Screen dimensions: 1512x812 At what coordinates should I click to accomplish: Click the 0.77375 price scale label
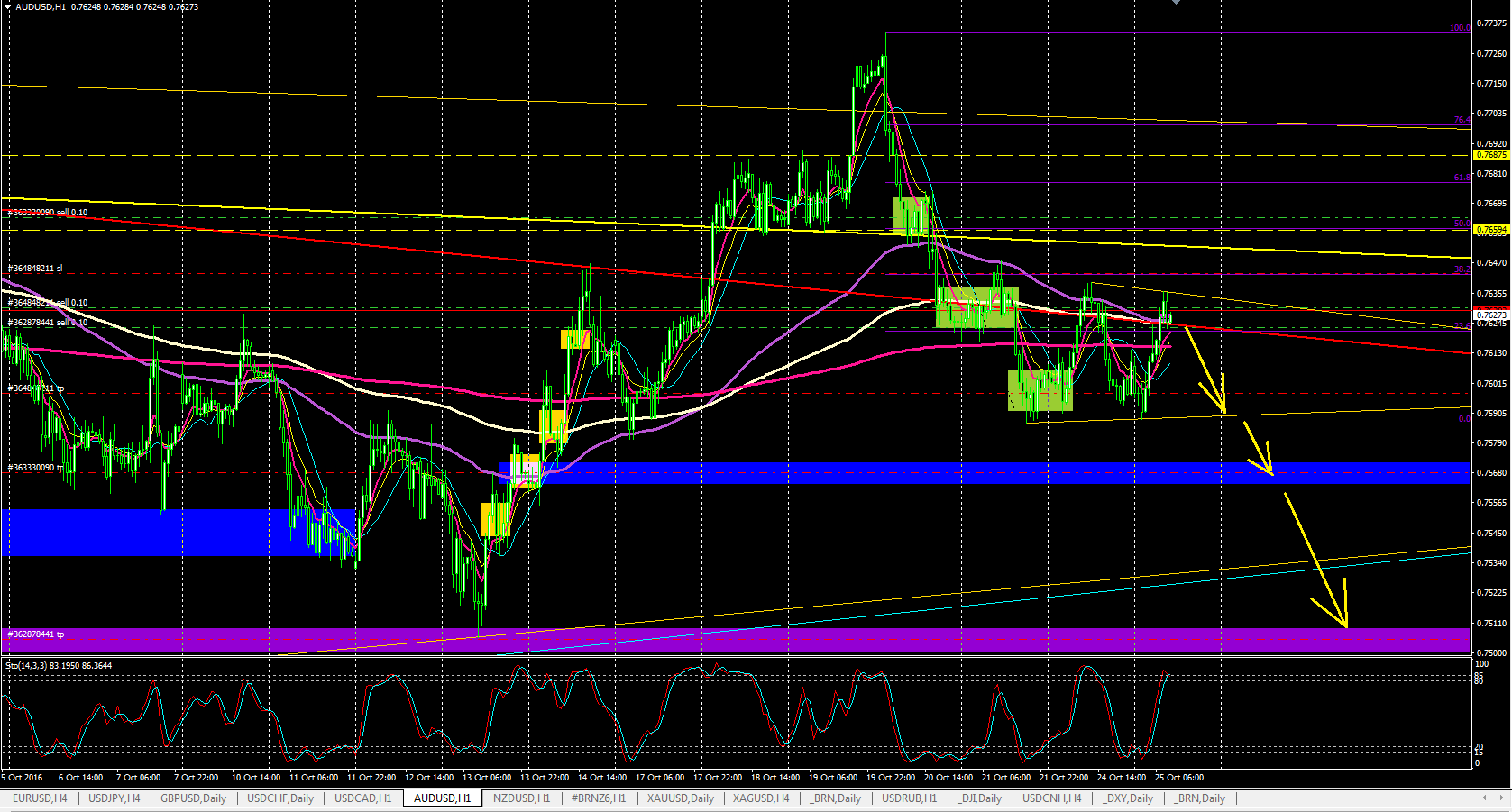[x=1491, y=24]
